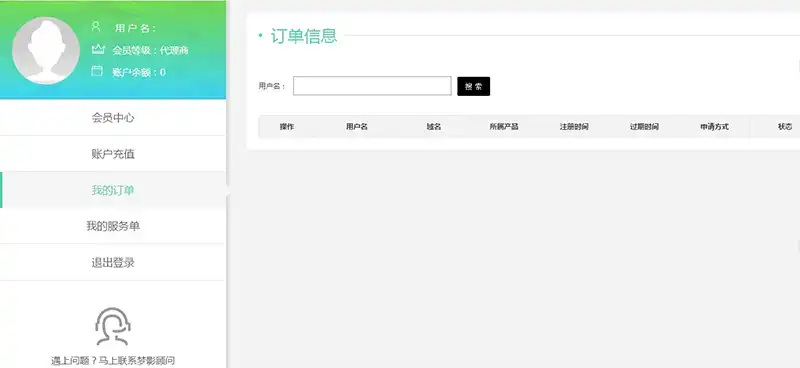Click the 用户名 table column header
Image resolution: width=800 pixels, height=368 pixels.
click(357, 127)
